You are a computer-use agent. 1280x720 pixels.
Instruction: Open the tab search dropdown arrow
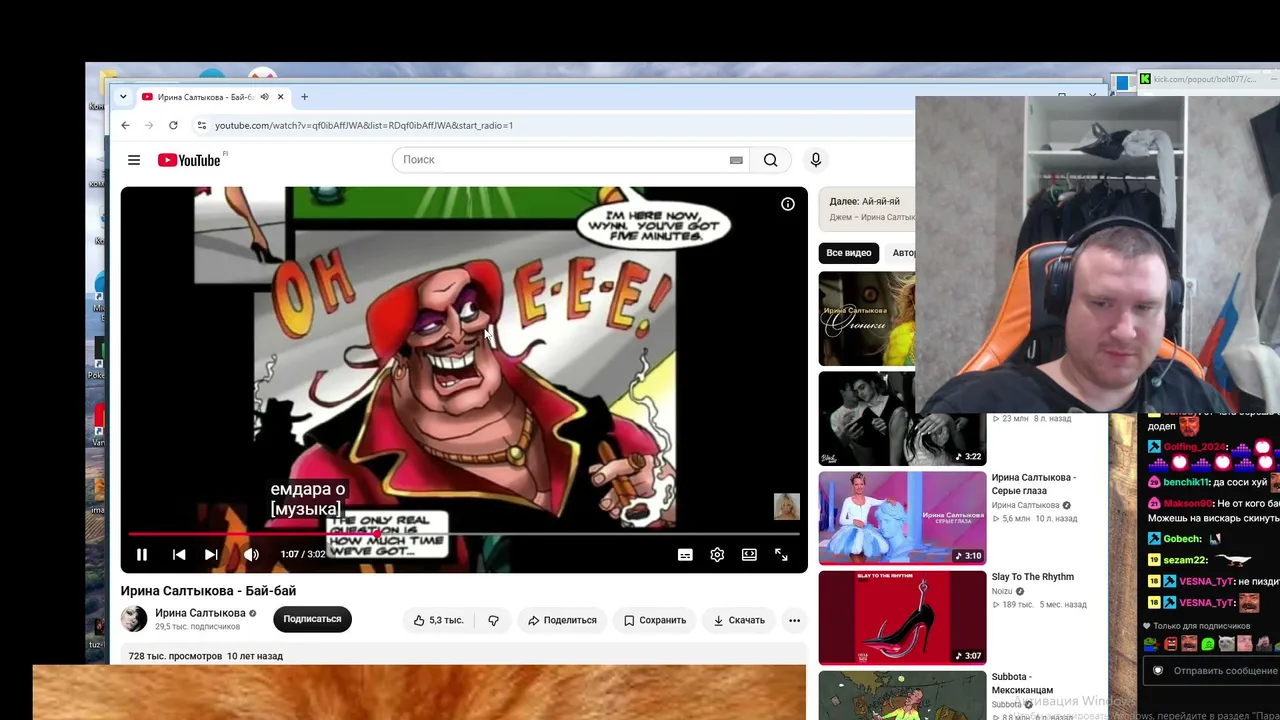(x=123, y=97)
